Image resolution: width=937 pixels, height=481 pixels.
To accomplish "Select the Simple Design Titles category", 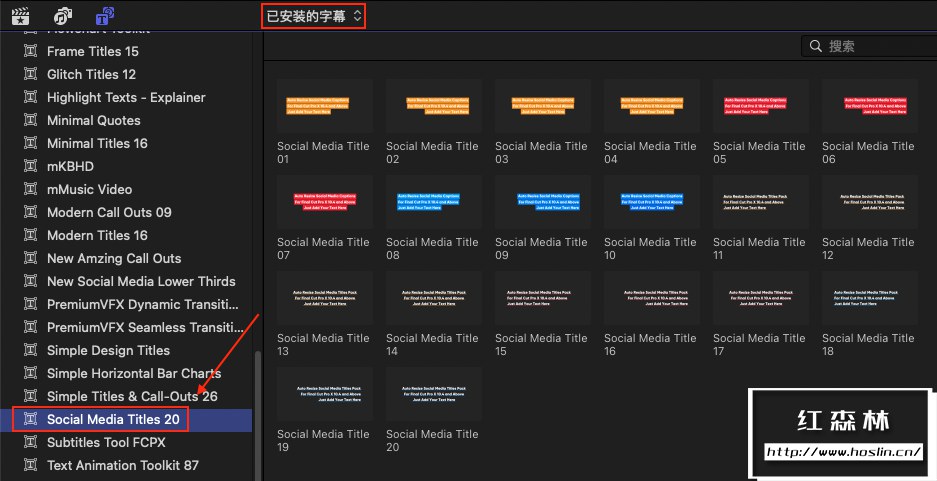I will coord(108,350).
